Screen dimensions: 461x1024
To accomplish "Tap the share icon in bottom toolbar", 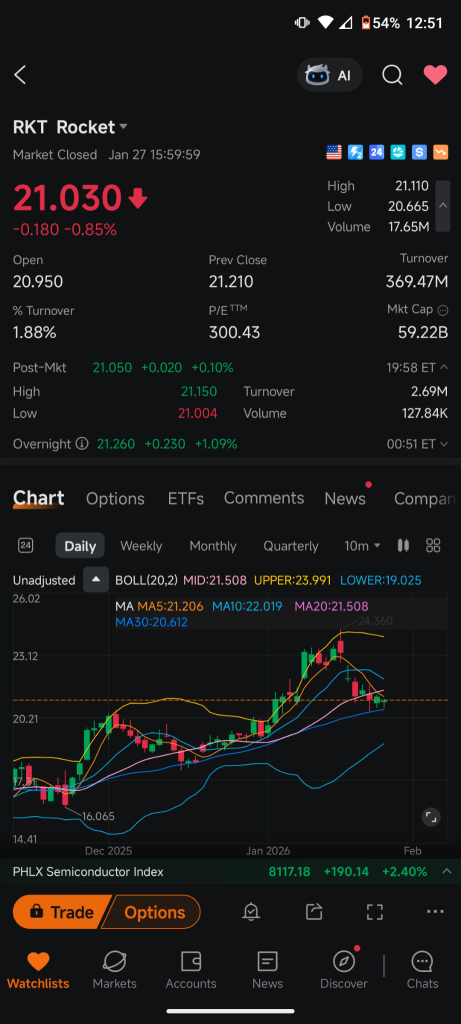I will (314, 912).
